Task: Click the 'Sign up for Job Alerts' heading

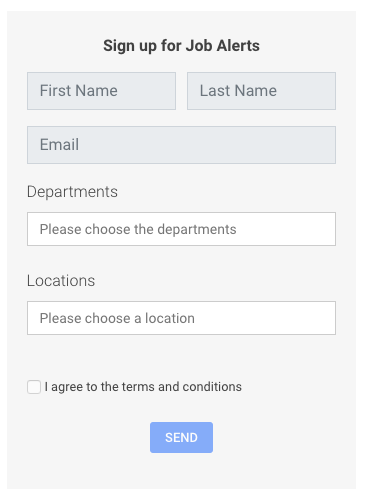Action: pos(181,46)
